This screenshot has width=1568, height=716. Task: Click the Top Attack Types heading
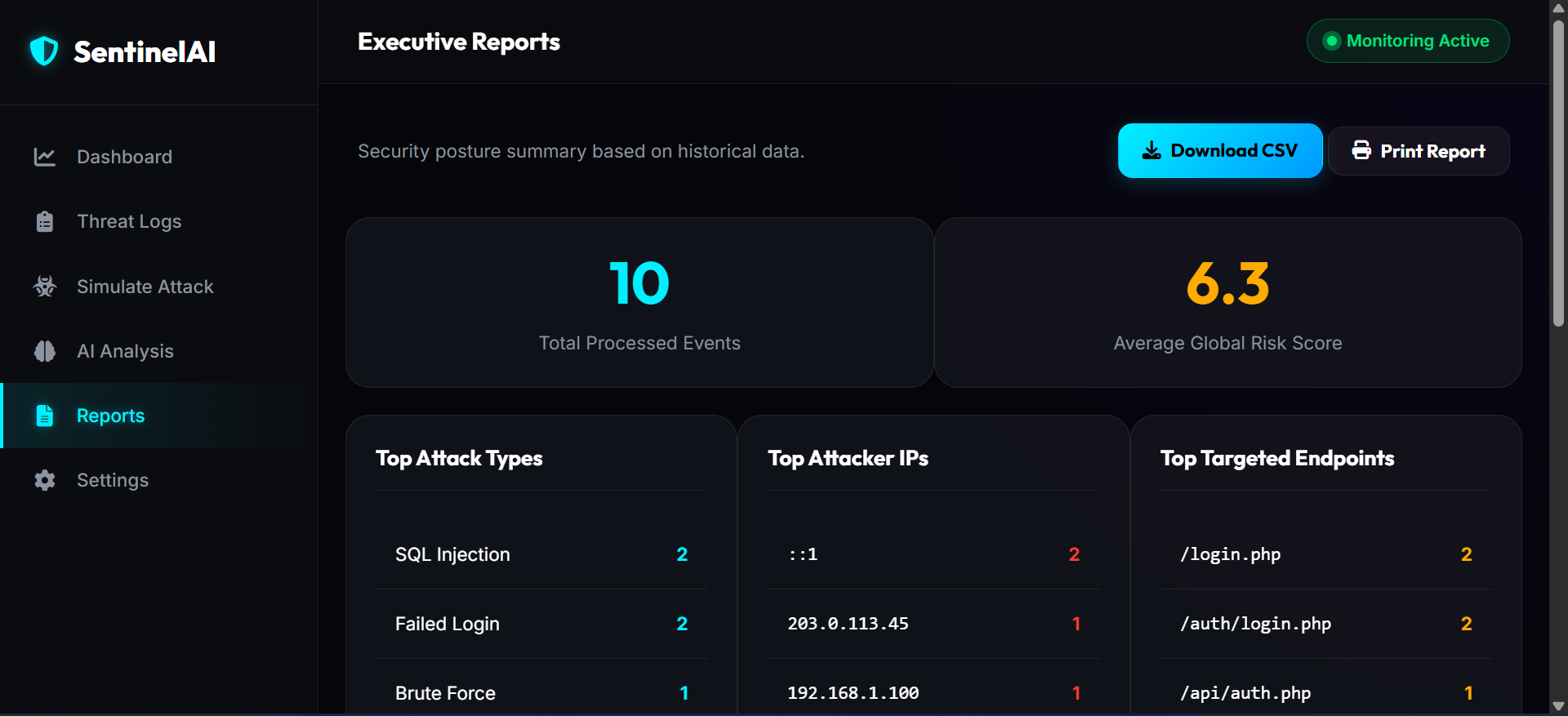click(459, 458)
